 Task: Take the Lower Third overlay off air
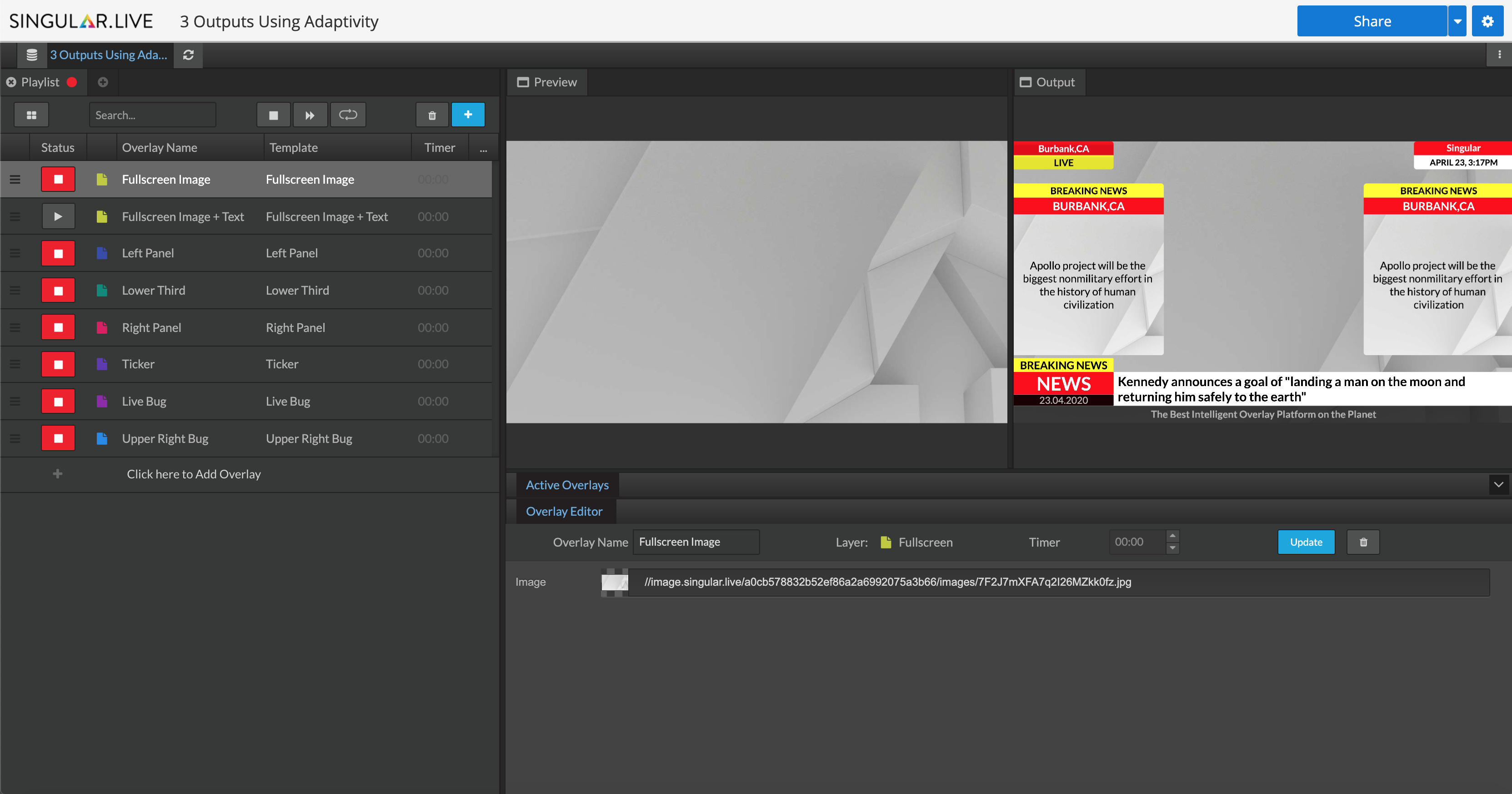pyautogui.click(x=58, y=291)
